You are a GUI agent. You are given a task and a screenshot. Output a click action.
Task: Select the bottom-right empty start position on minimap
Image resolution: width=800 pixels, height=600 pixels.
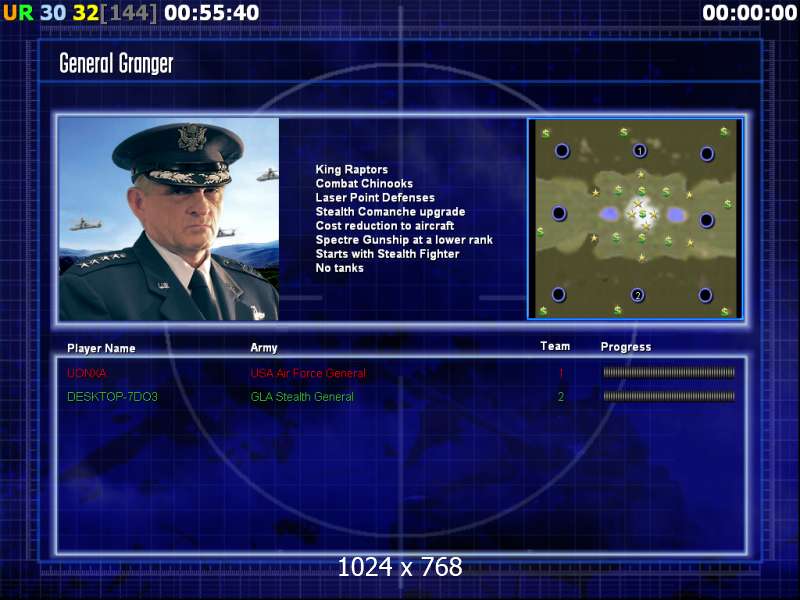(705, 295)
